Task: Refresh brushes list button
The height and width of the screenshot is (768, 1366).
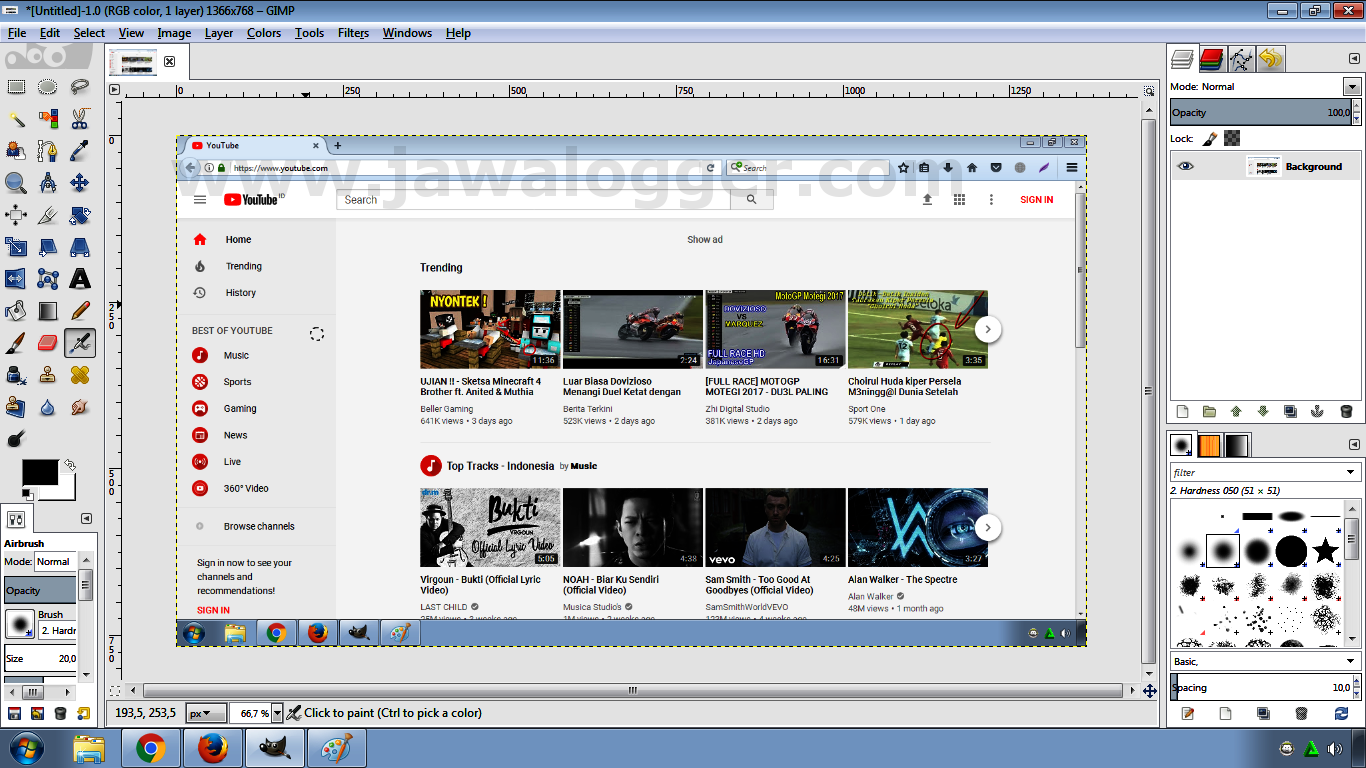Action: pyautogui.click(x=1341, y=713)
